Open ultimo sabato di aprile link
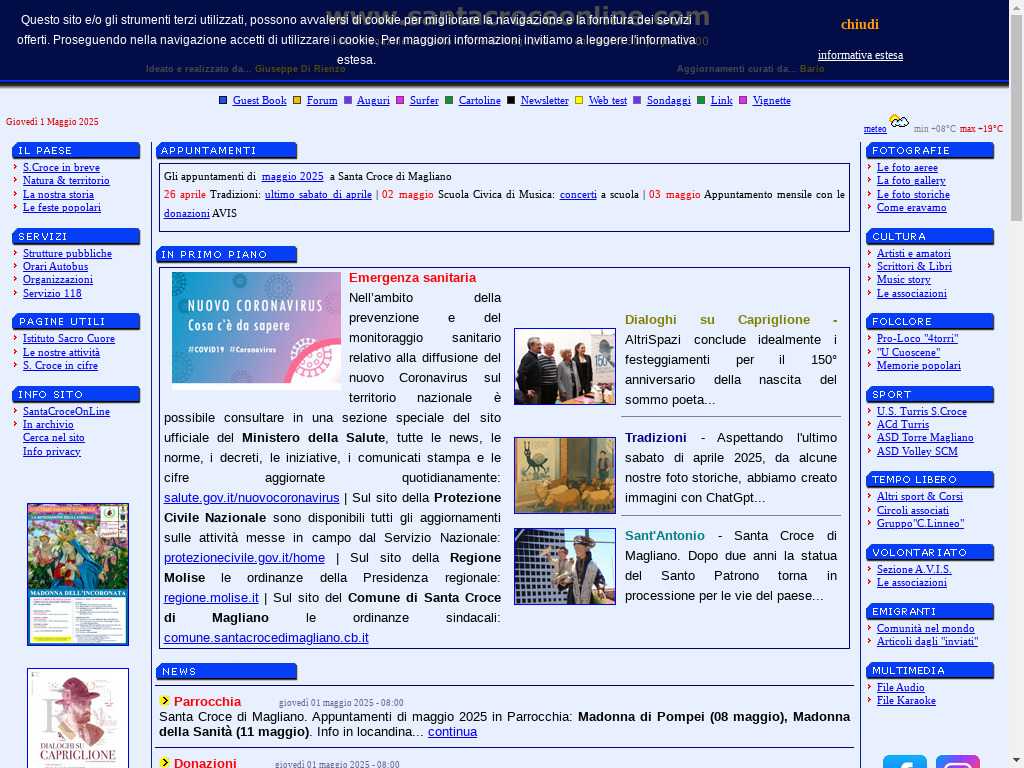This screenshot has width=1024, height=768. tap(318, 194)
